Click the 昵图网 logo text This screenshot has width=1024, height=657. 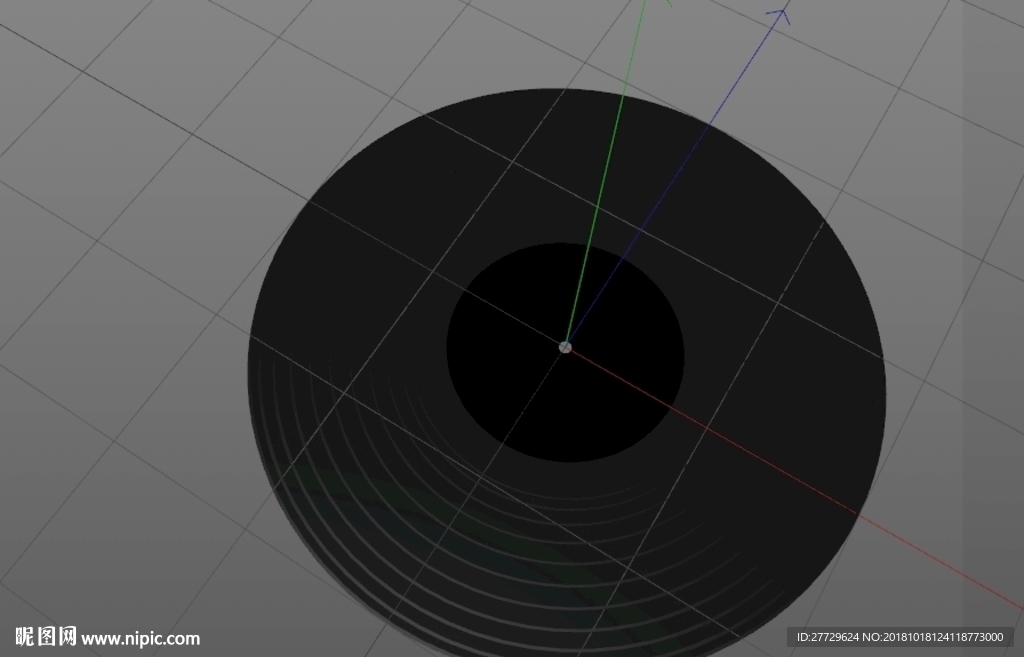tap(46, 636)
